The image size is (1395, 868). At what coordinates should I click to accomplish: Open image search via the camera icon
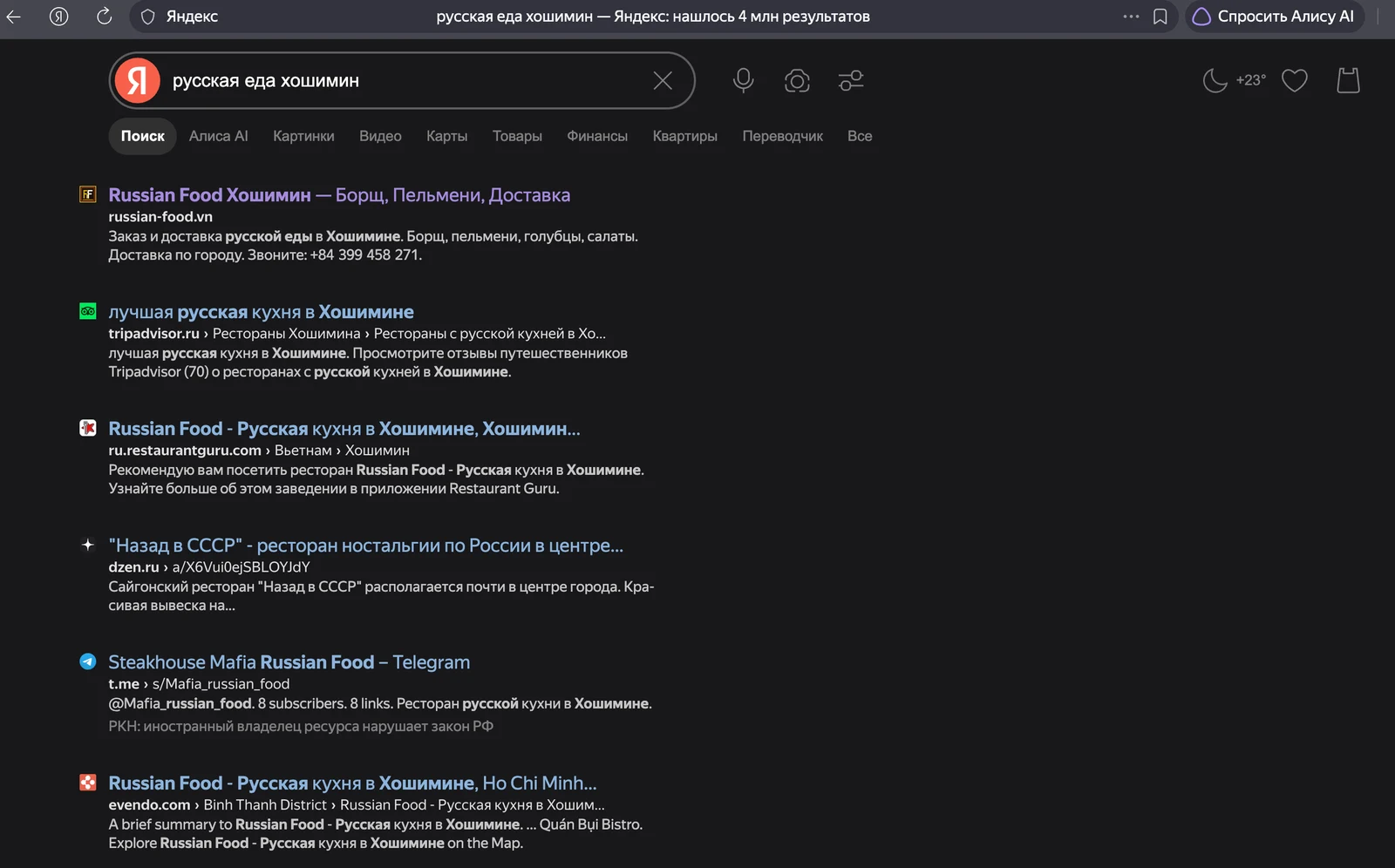[797, 80]
